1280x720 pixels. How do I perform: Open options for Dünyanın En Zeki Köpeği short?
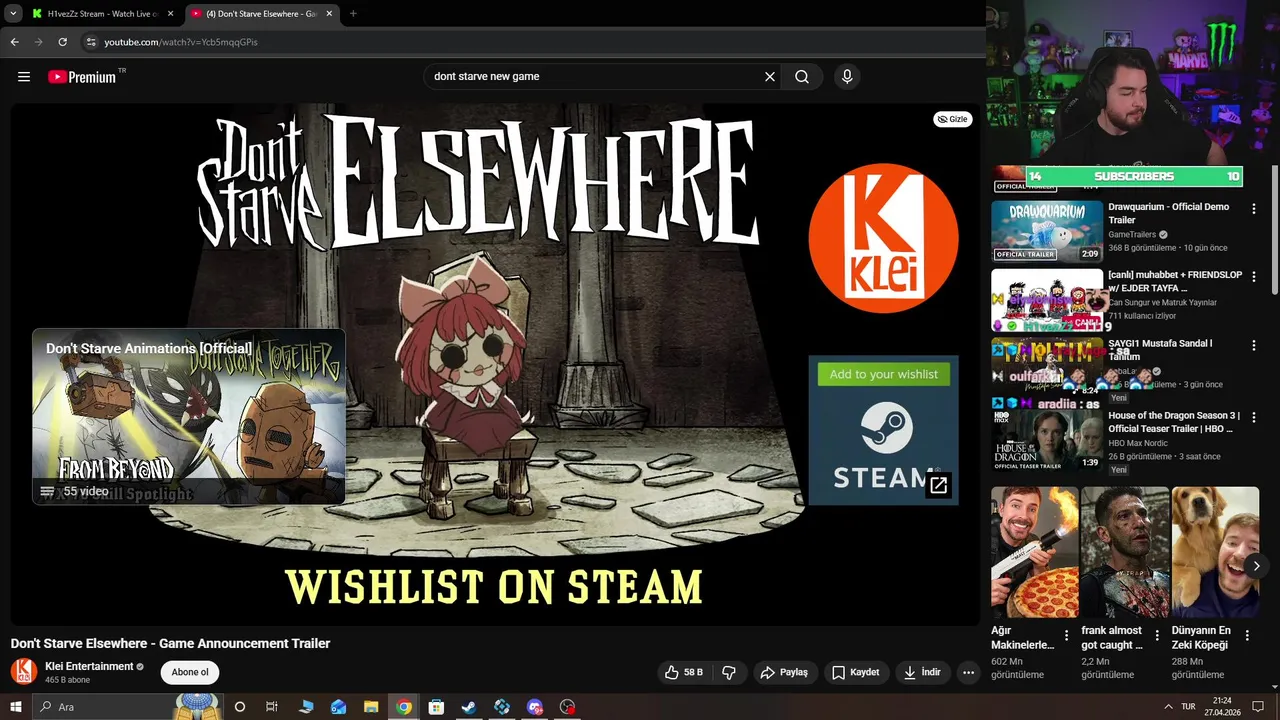pos(1247,635)
